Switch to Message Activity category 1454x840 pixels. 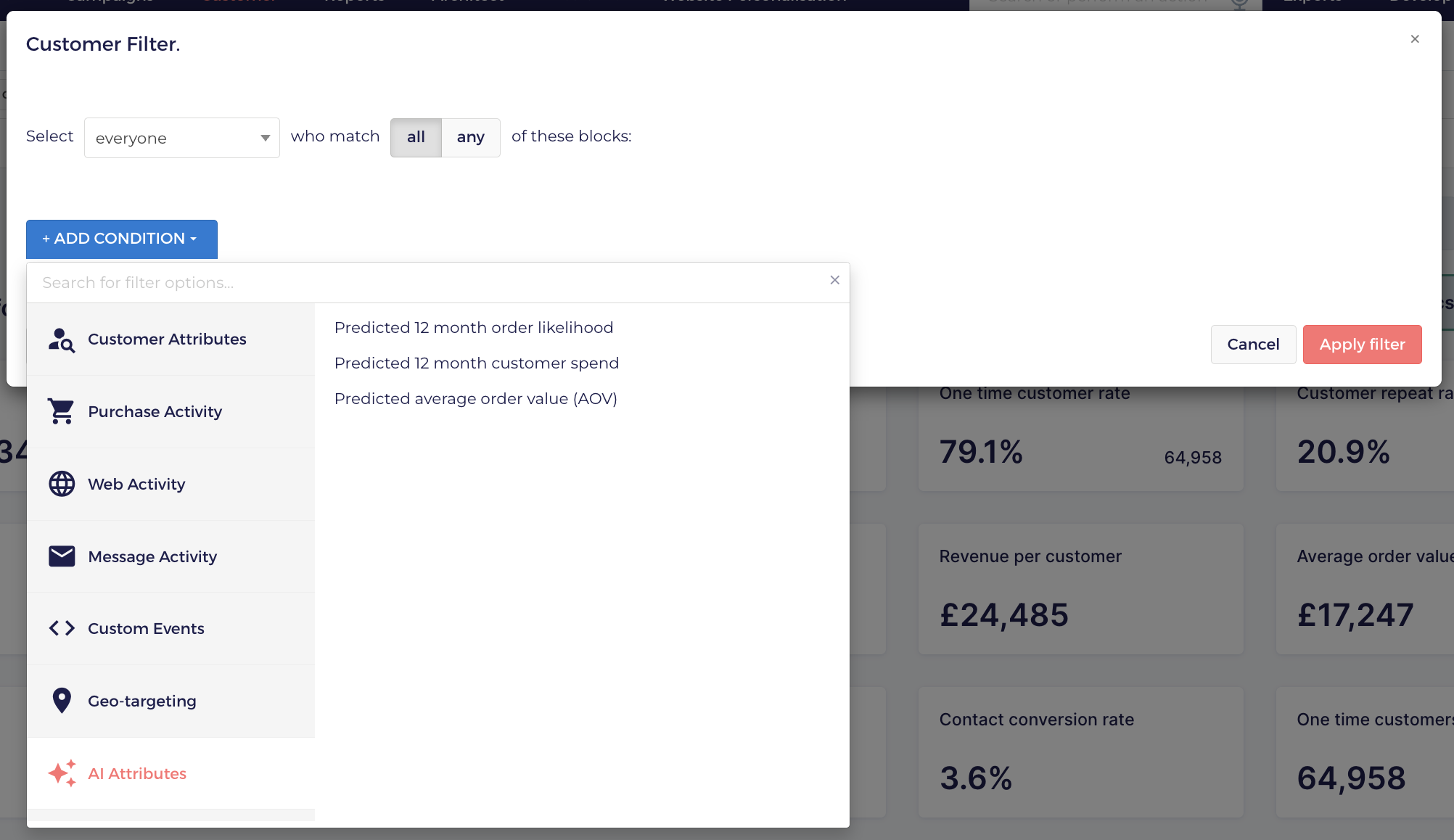(171, 556)
